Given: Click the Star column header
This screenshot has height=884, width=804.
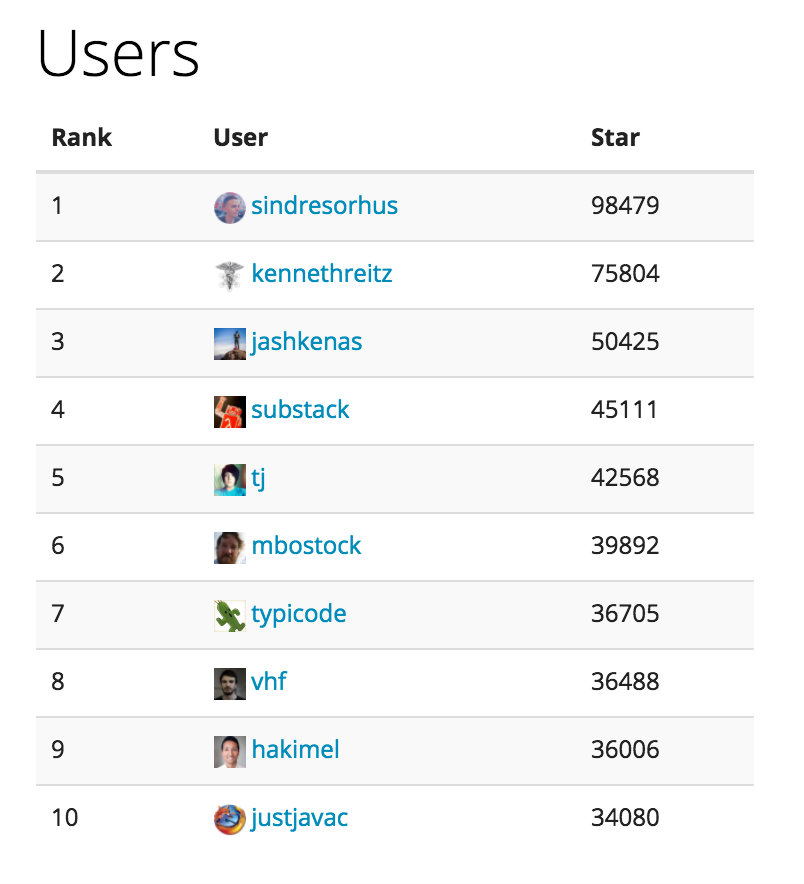Looking at the screenshot, I should 615,137.
